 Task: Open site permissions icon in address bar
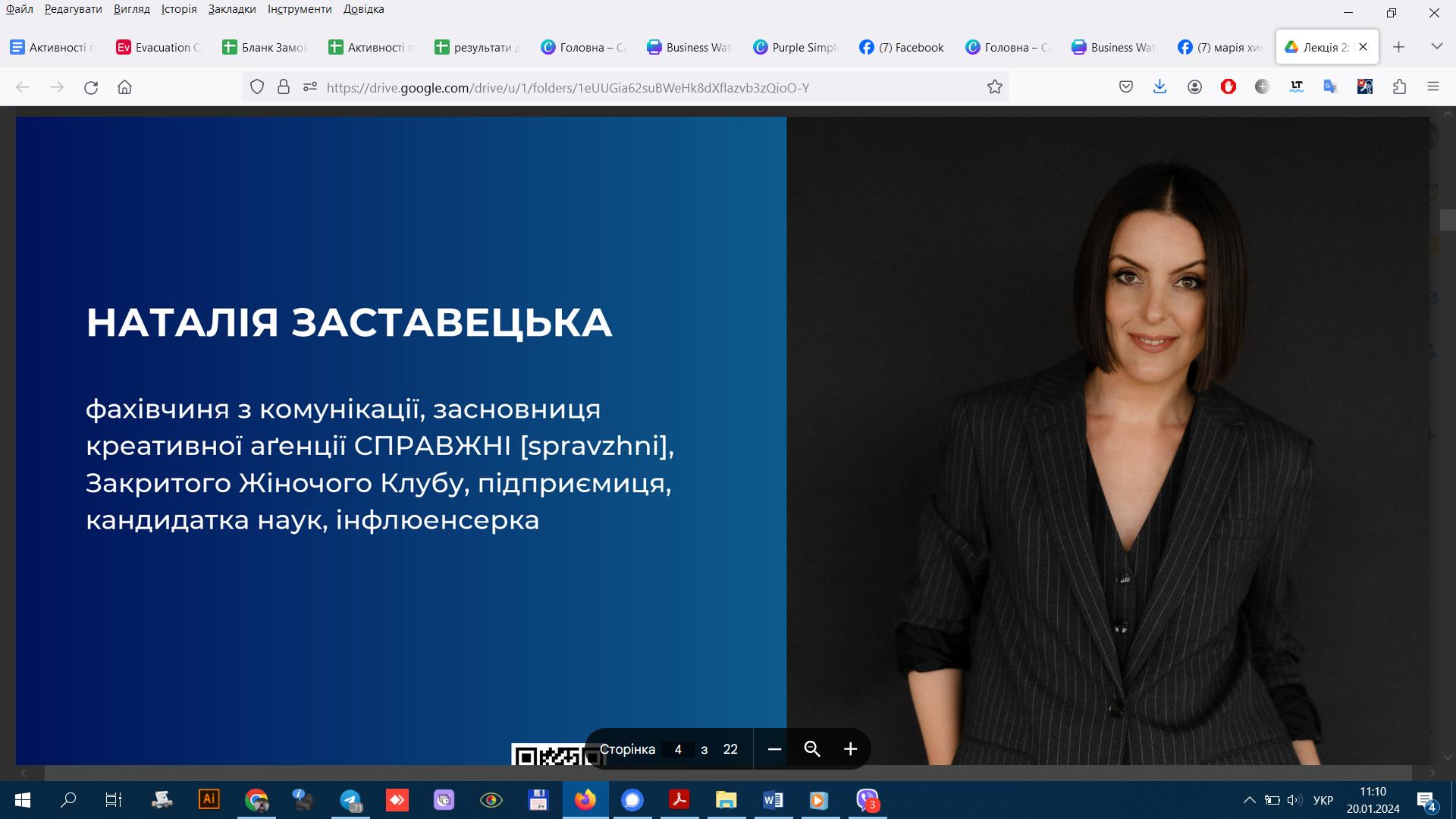[x=309, y=87]
